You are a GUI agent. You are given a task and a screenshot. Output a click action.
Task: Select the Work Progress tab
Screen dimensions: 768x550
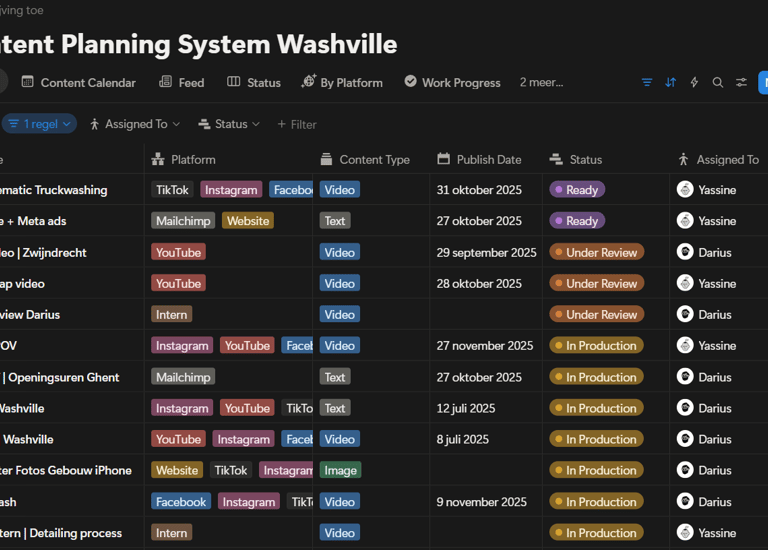pos(452,82)
